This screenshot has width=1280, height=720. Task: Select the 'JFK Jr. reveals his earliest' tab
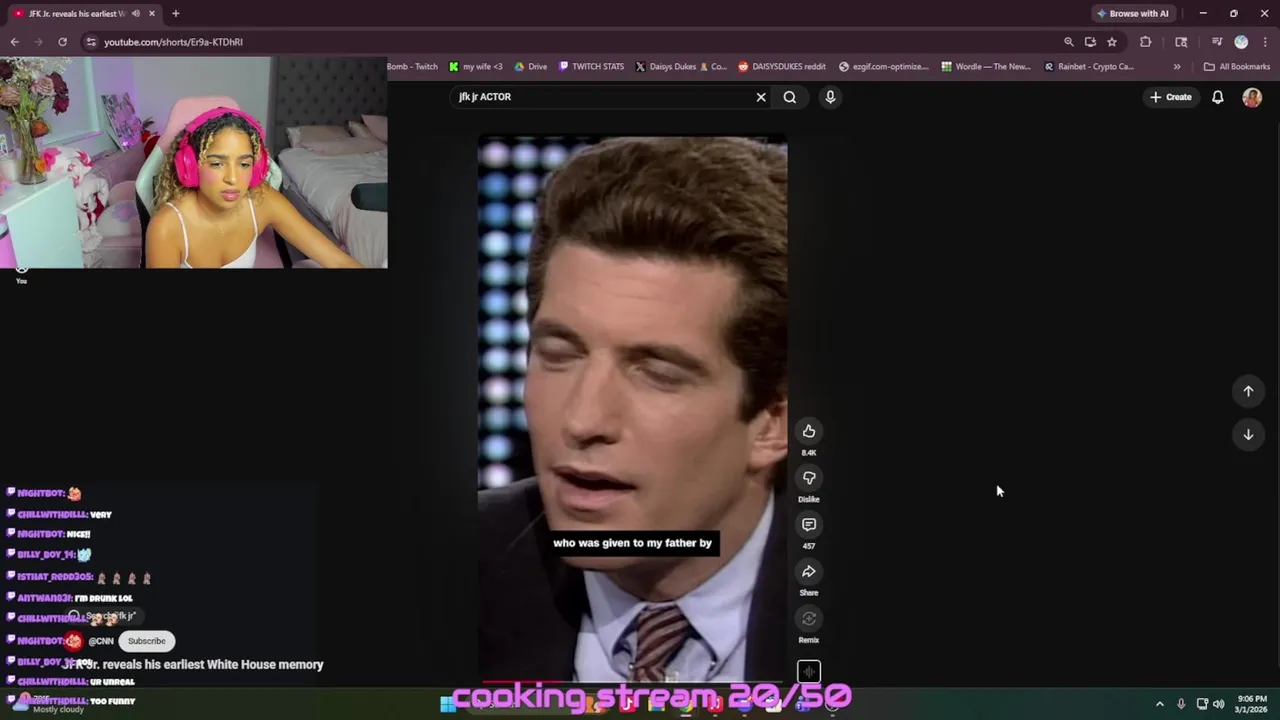tap(82, 13)
